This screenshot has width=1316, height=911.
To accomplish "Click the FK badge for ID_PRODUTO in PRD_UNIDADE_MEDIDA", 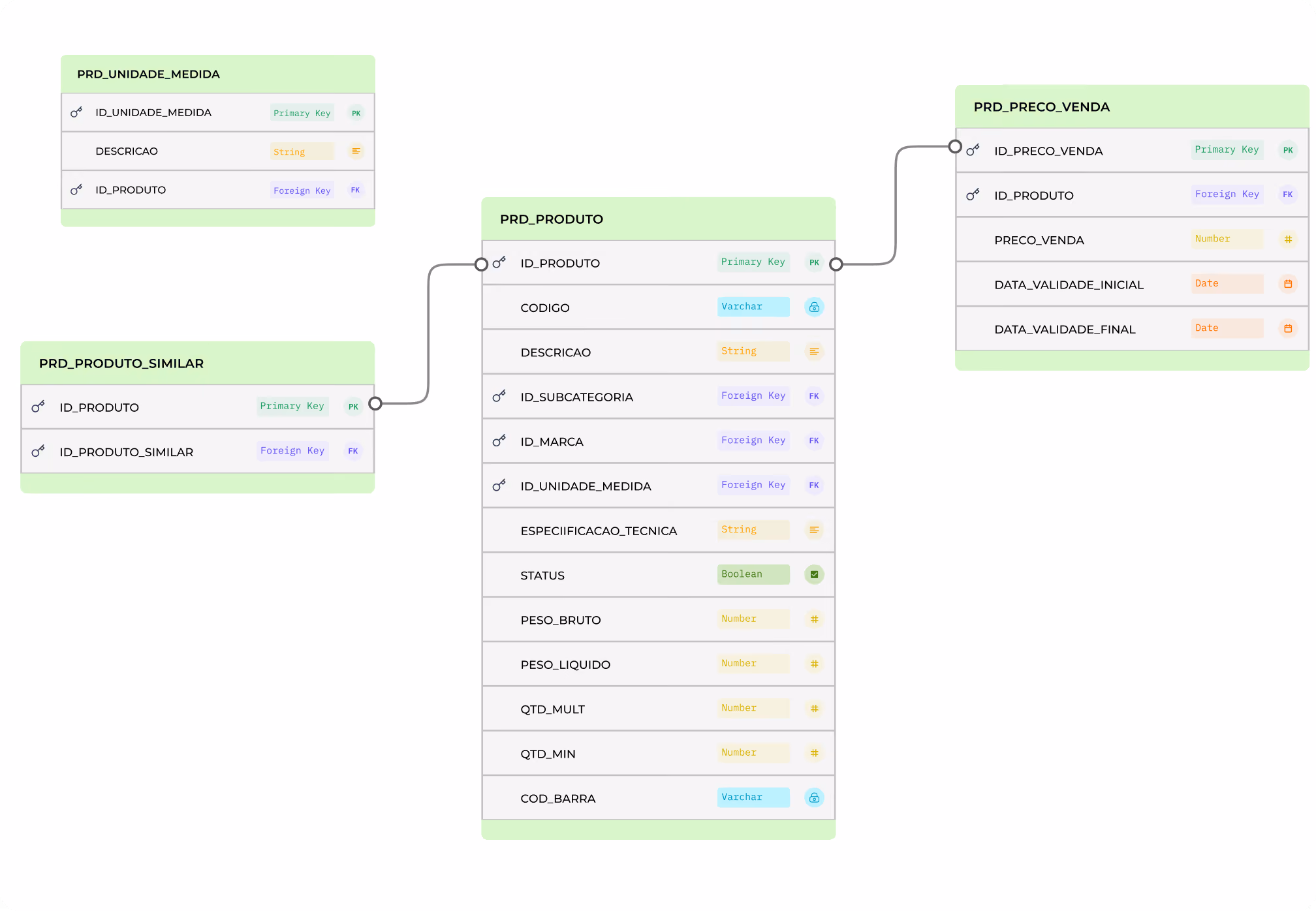I will [356, 190].
